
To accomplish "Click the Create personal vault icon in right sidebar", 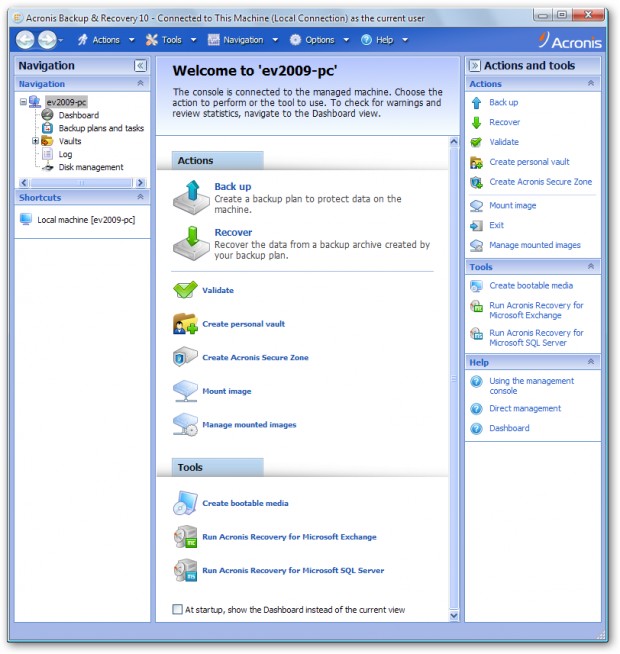I will pos(476,162).
